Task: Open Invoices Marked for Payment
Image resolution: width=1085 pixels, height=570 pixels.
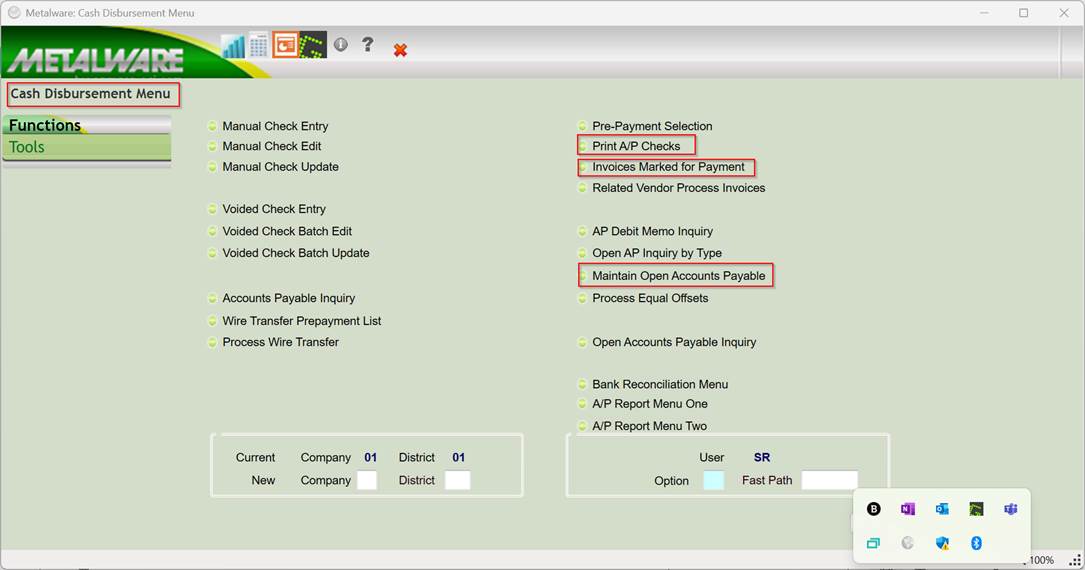Action: click(668, 167)
